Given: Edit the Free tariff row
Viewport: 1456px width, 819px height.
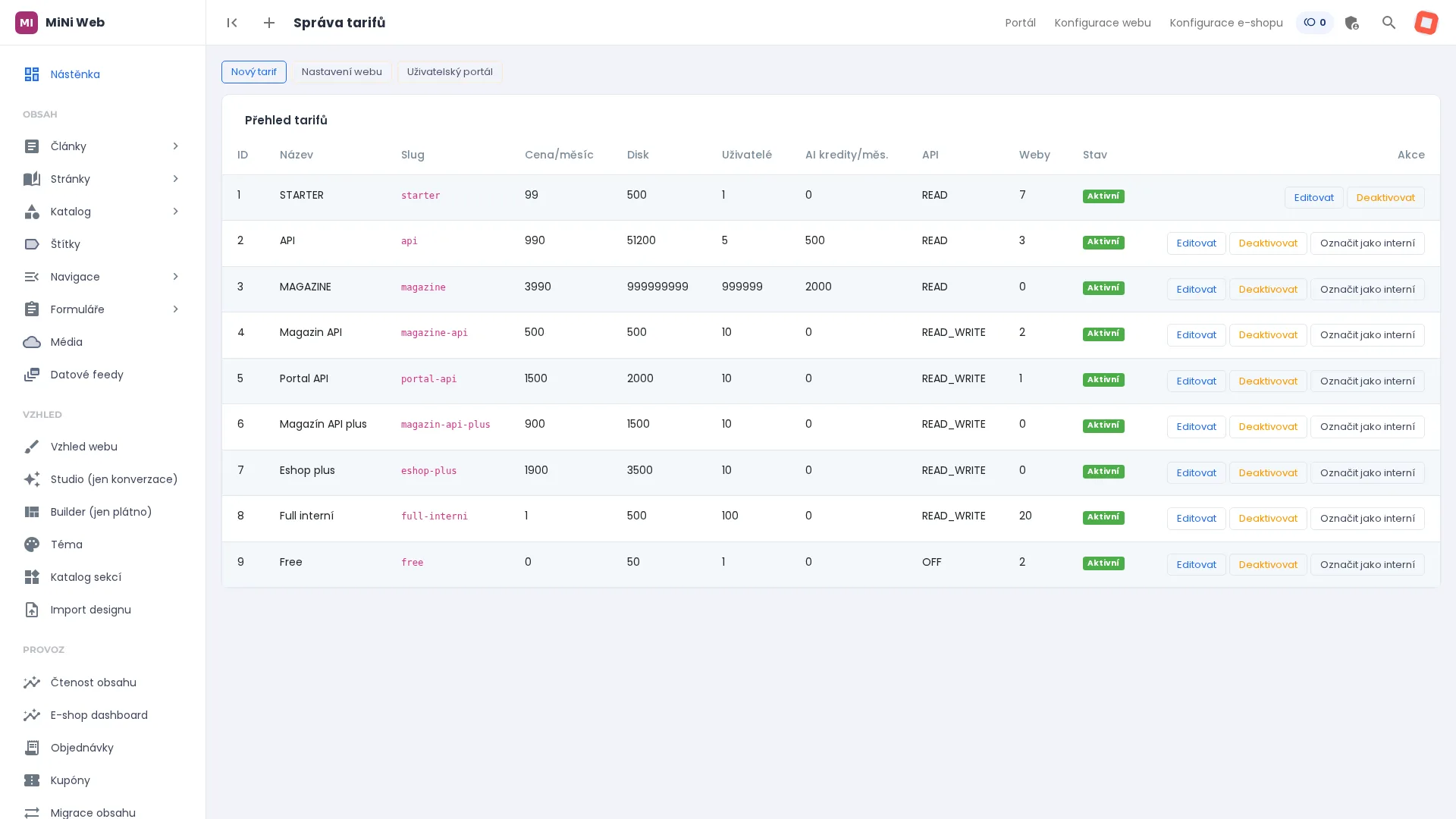Looking at the screenshot, I should click(x=1196, y=565).
